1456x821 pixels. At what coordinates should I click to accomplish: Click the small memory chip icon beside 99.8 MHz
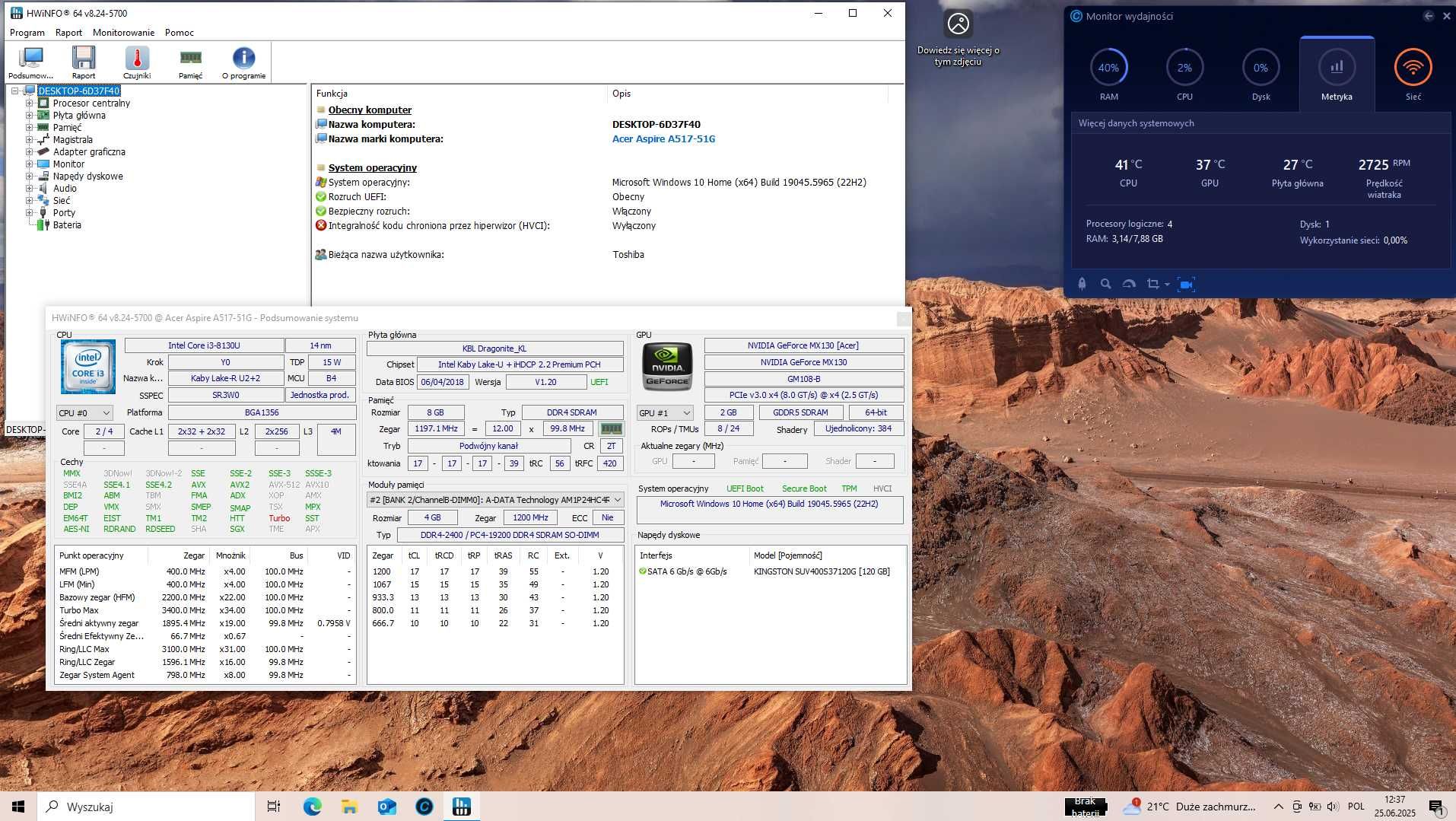611,428
